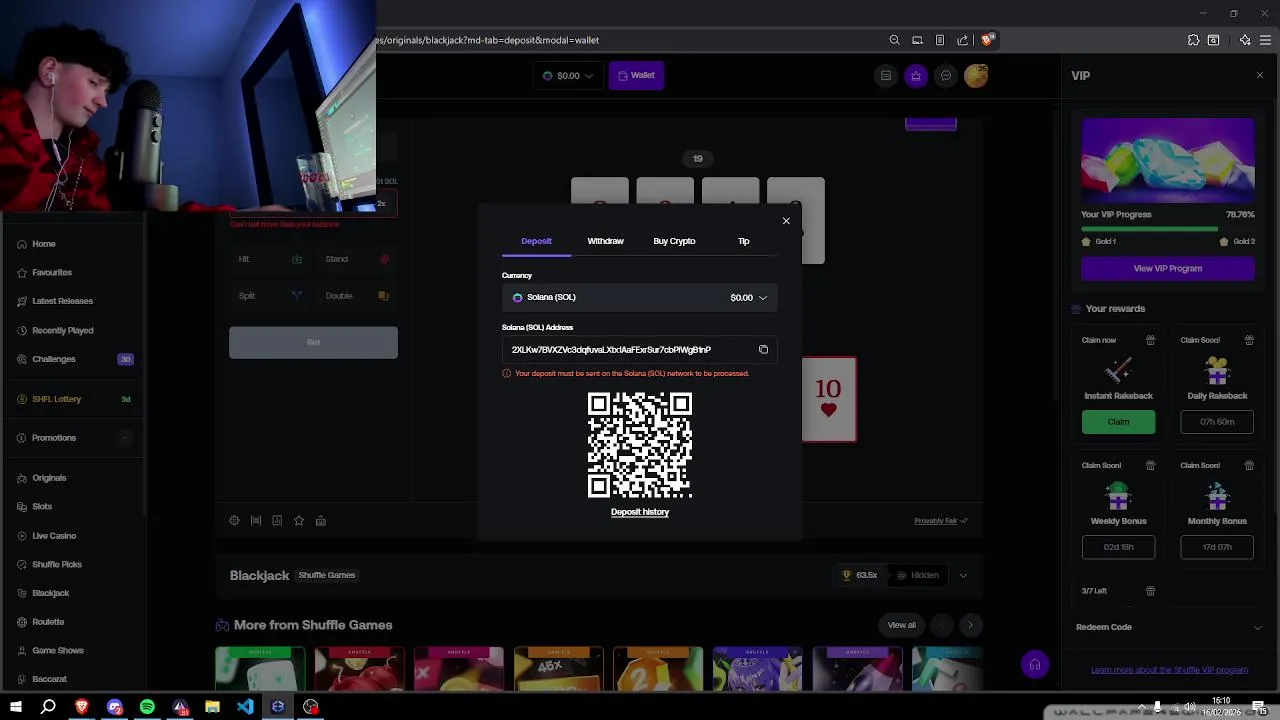The height and width of the screenshot is (720, 1280).
Task: Open game settings gear icon below table
Action: [x=234, y=521]
